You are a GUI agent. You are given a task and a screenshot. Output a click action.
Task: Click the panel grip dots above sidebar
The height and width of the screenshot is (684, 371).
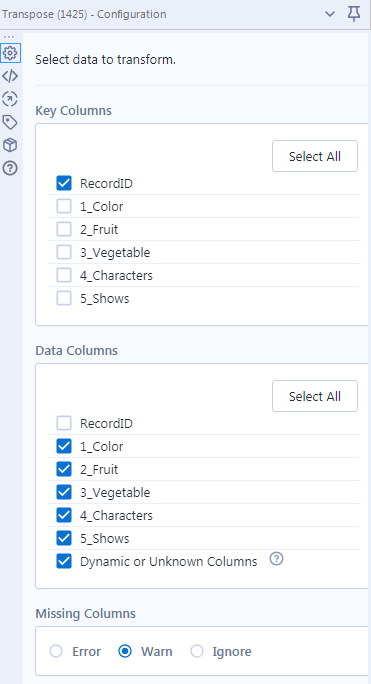[x=9, y=37]
